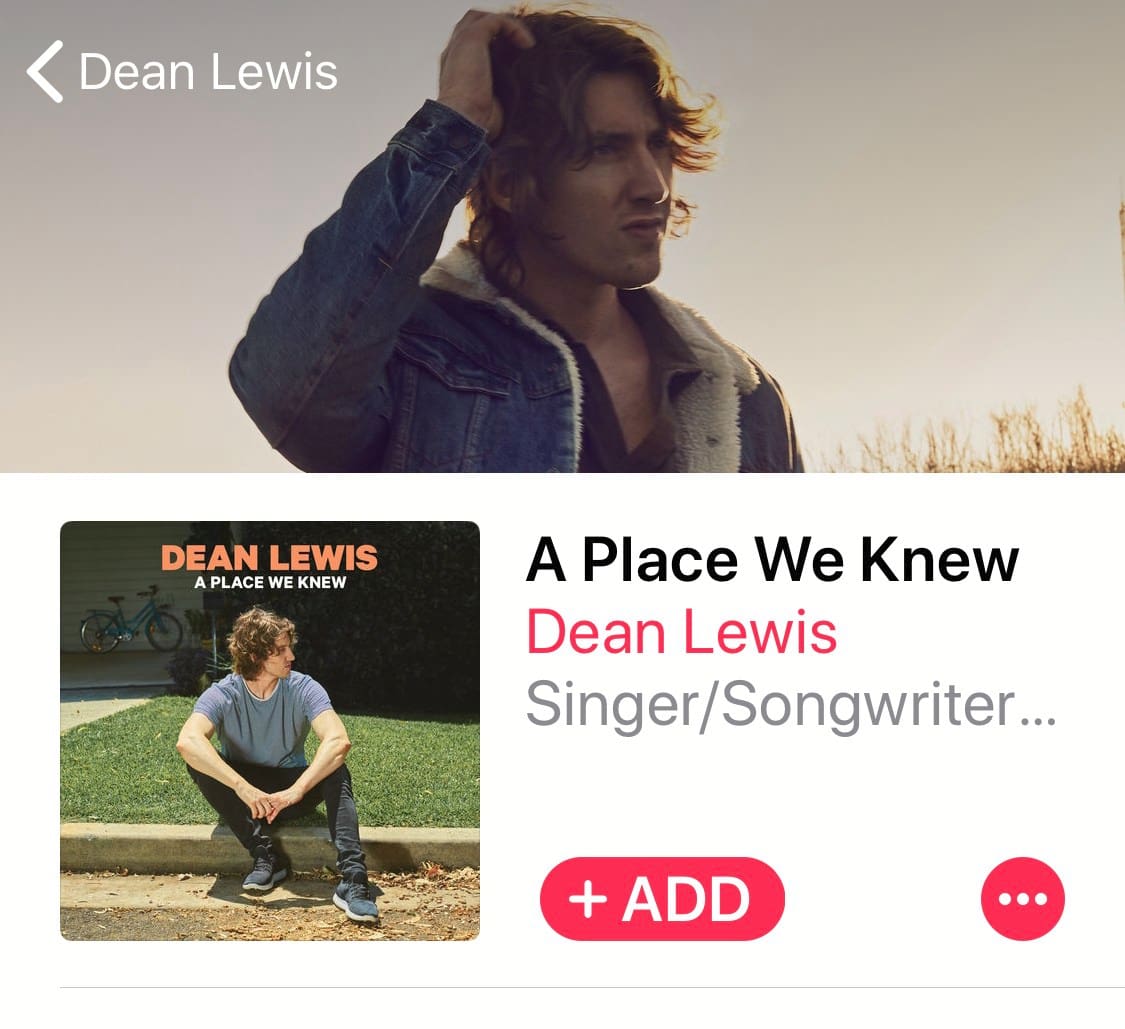Select the black A Place We Knew title
Screen dimensions: 1125x1029
772,560
